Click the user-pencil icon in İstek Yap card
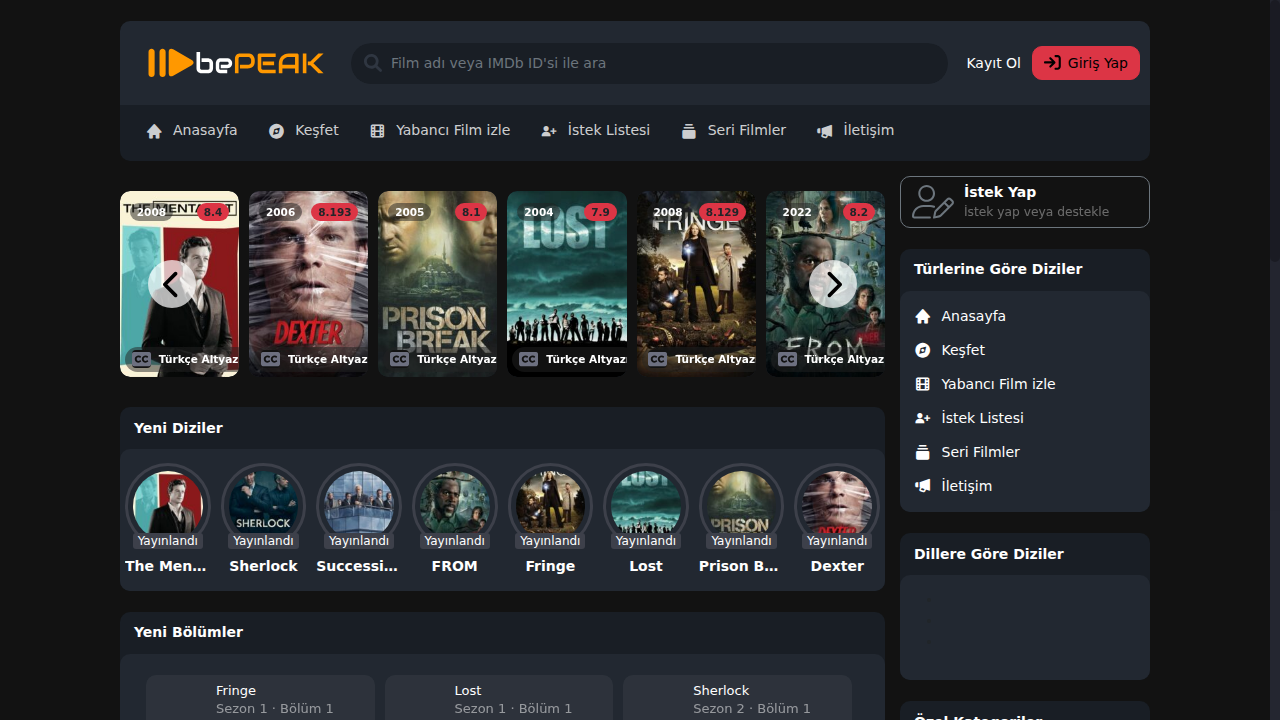The image size is (1280, 720). (x=933, y=202)
